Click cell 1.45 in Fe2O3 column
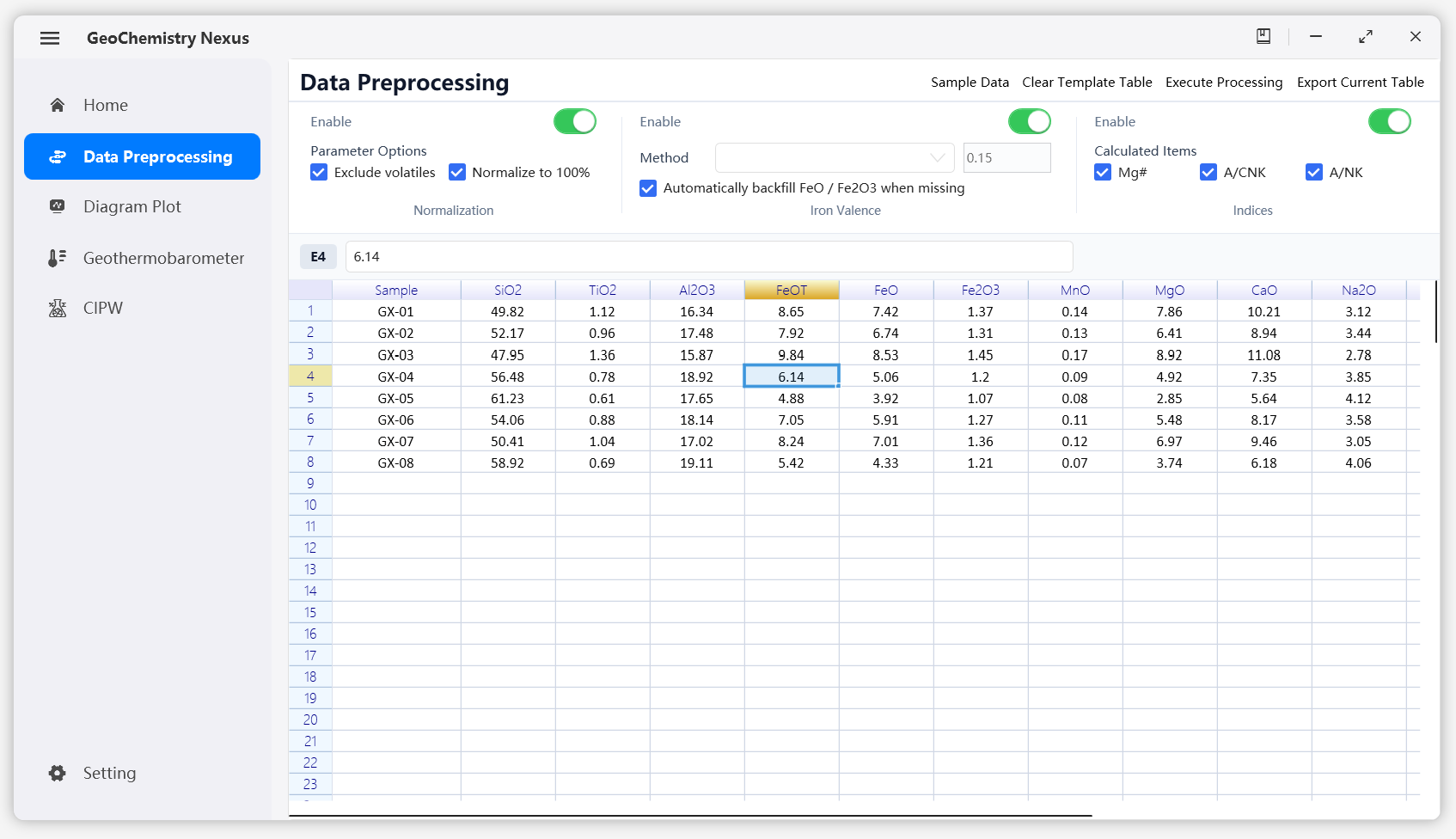 pos(981,355)
